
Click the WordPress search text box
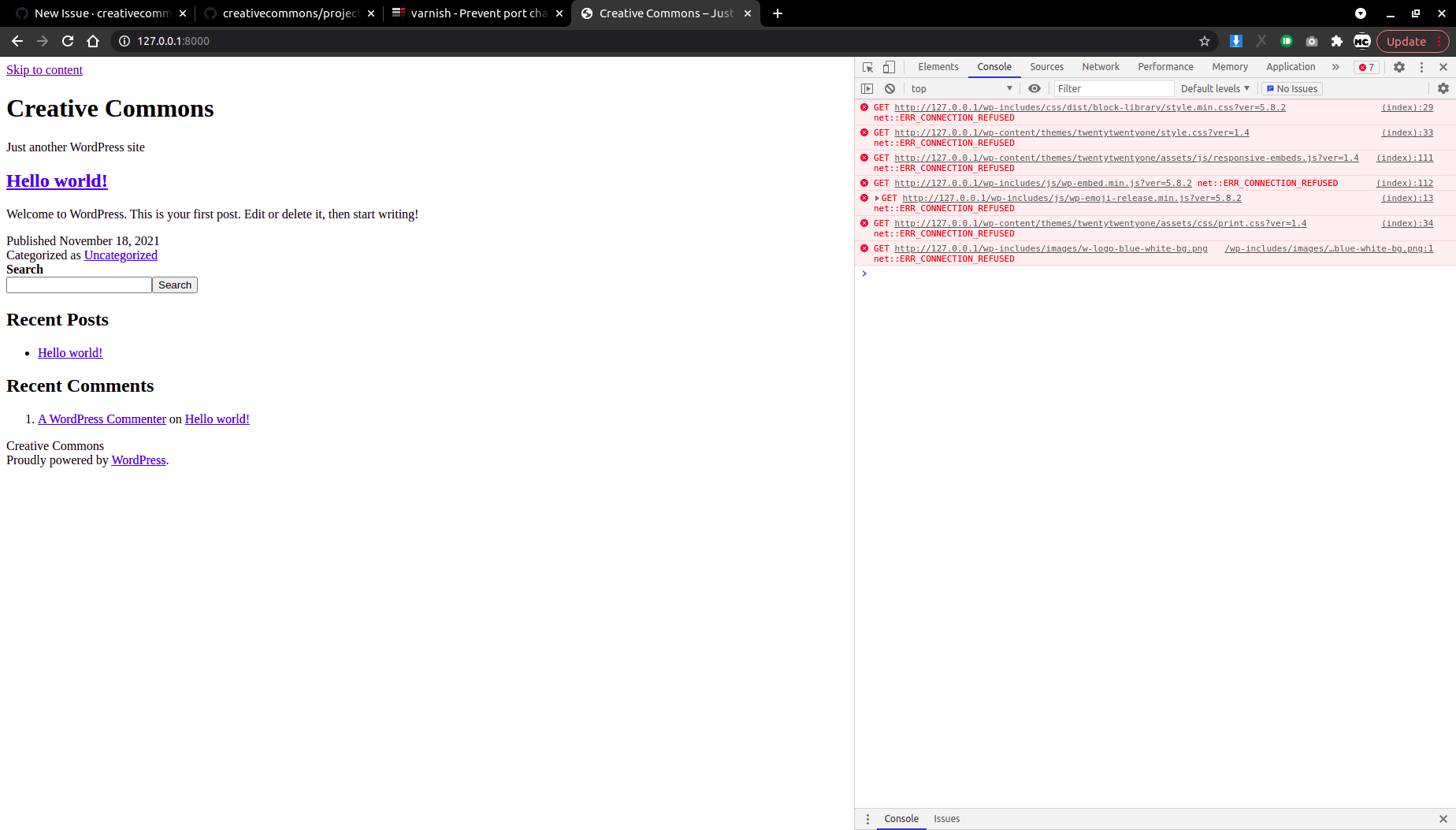tap(79, 285)
